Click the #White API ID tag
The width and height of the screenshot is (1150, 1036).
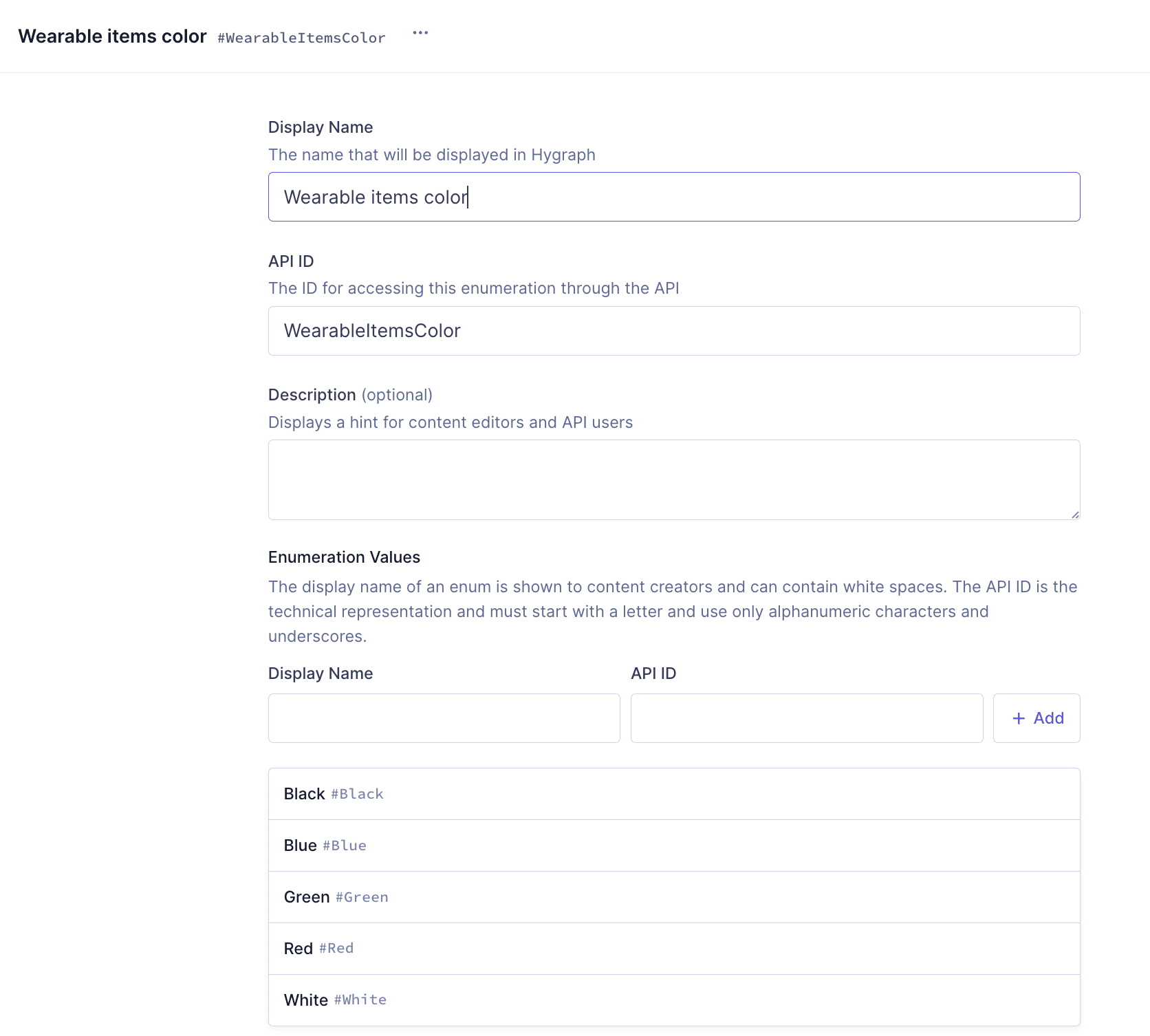(x=360, y=1000)
